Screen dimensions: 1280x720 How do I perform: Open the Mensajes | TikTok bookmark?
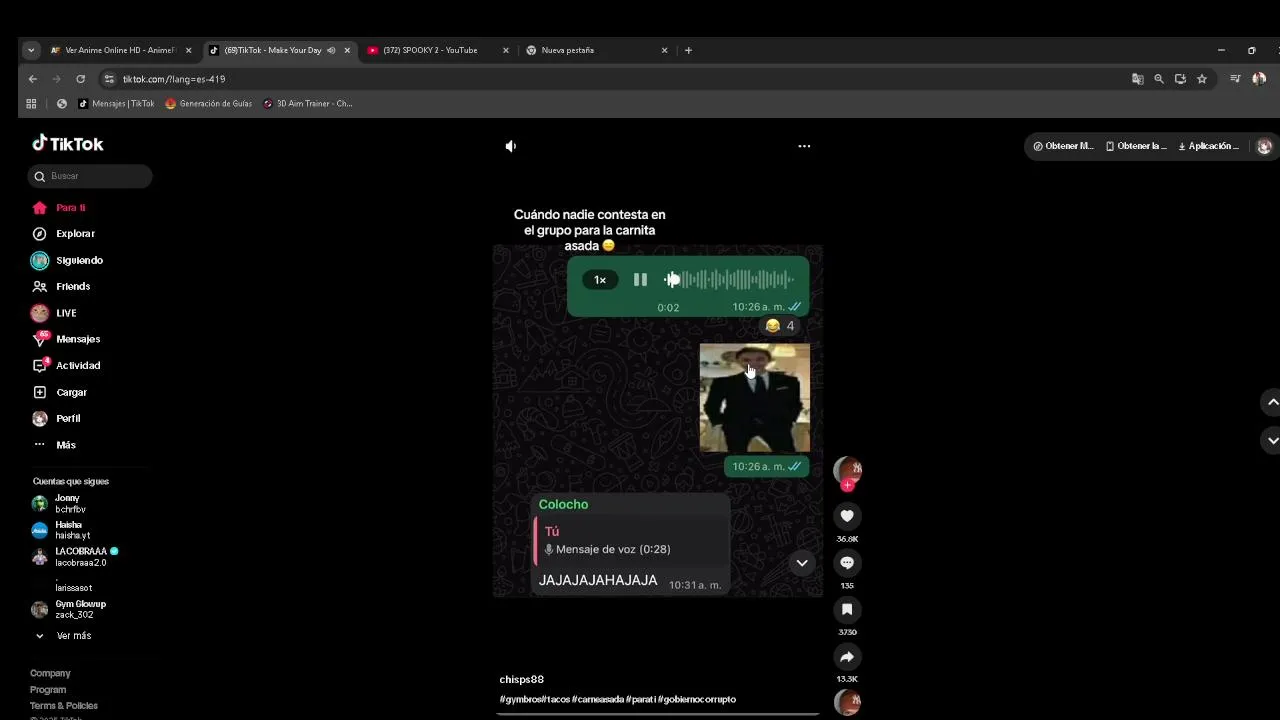[x=116, y=103]
